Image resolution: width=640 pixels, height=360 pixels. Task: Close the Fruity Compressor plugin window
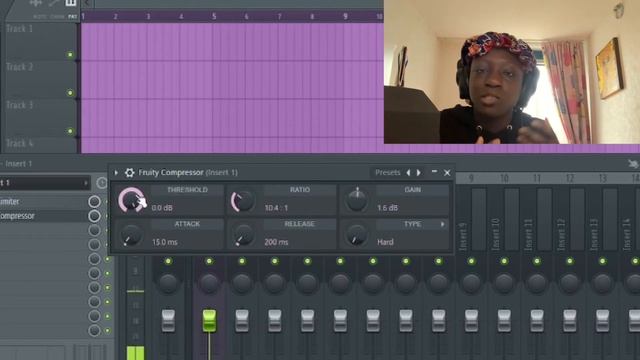pos(447,173)
